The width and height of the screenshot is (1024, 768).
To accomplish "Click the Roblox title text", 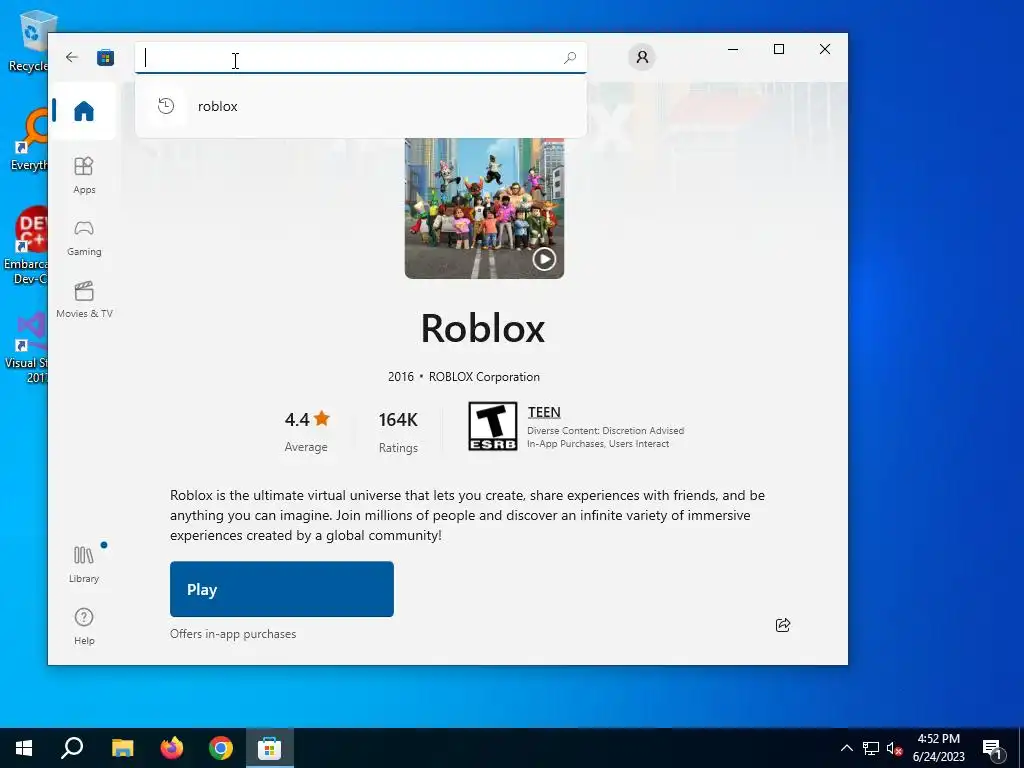I will 483,328.
